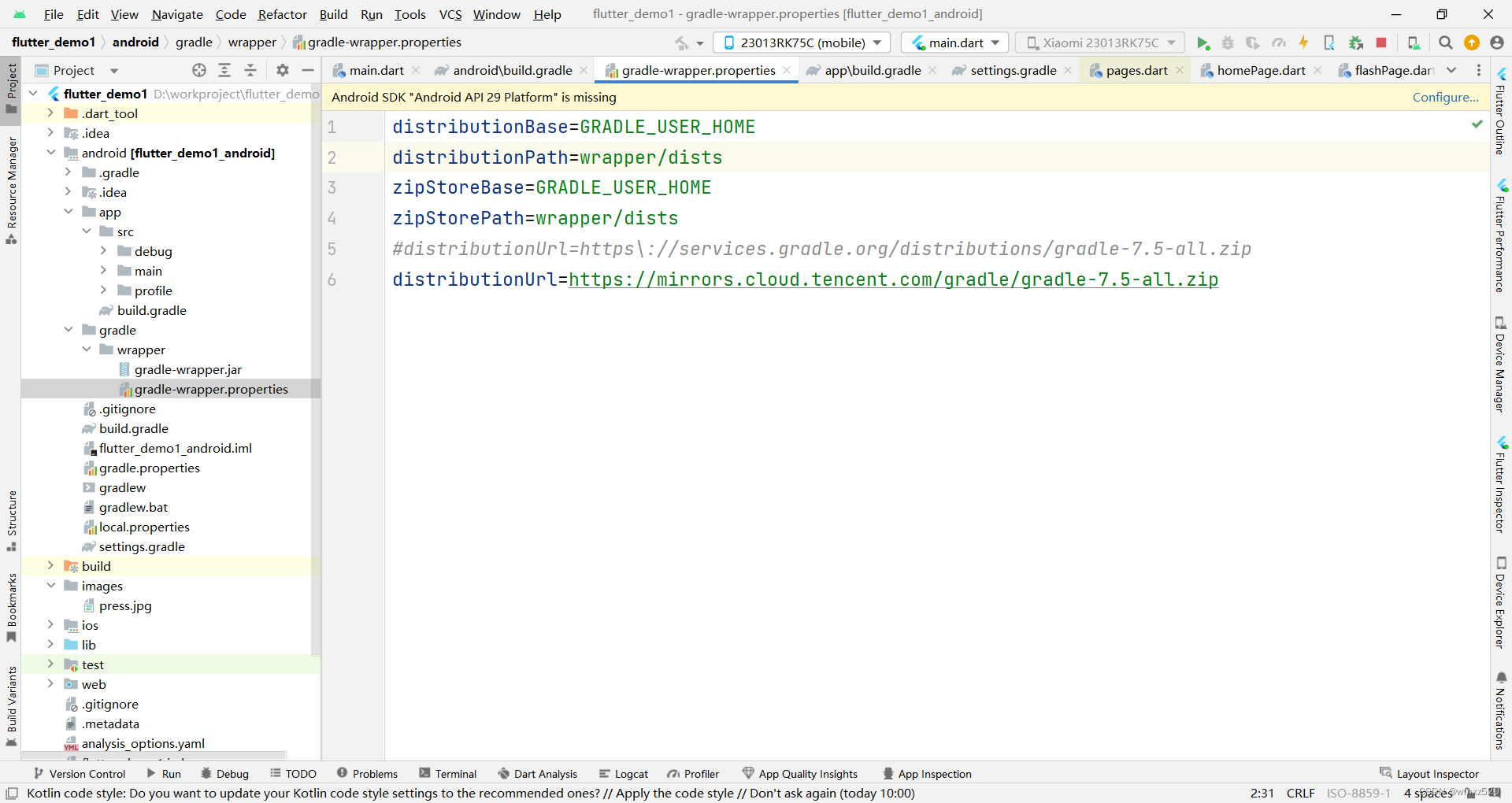
Task: Open editor tabs more options menu
Action: (x=1479, y=70)
